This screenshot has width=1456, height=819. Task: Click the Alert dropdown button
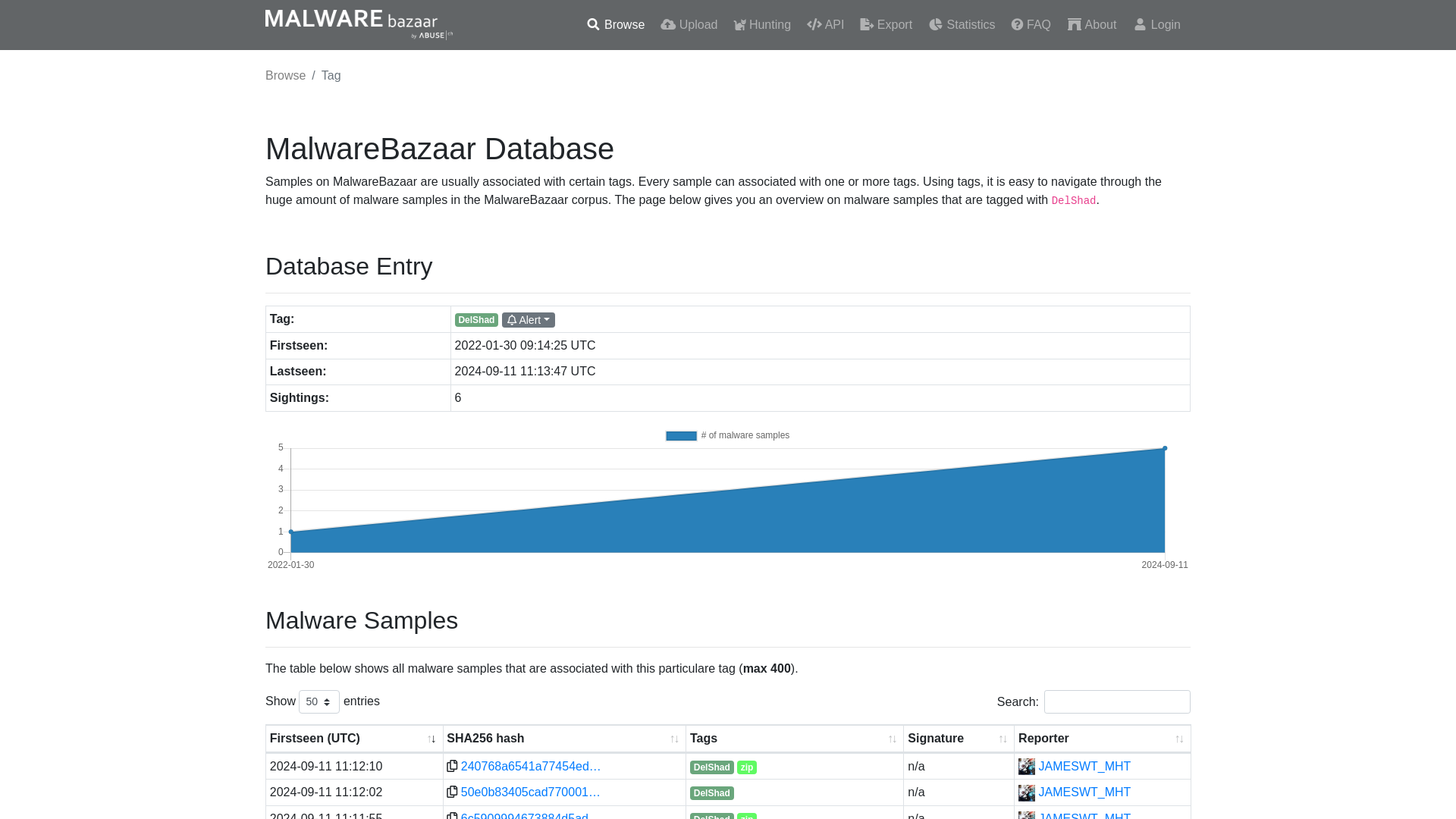coord(527,319)
